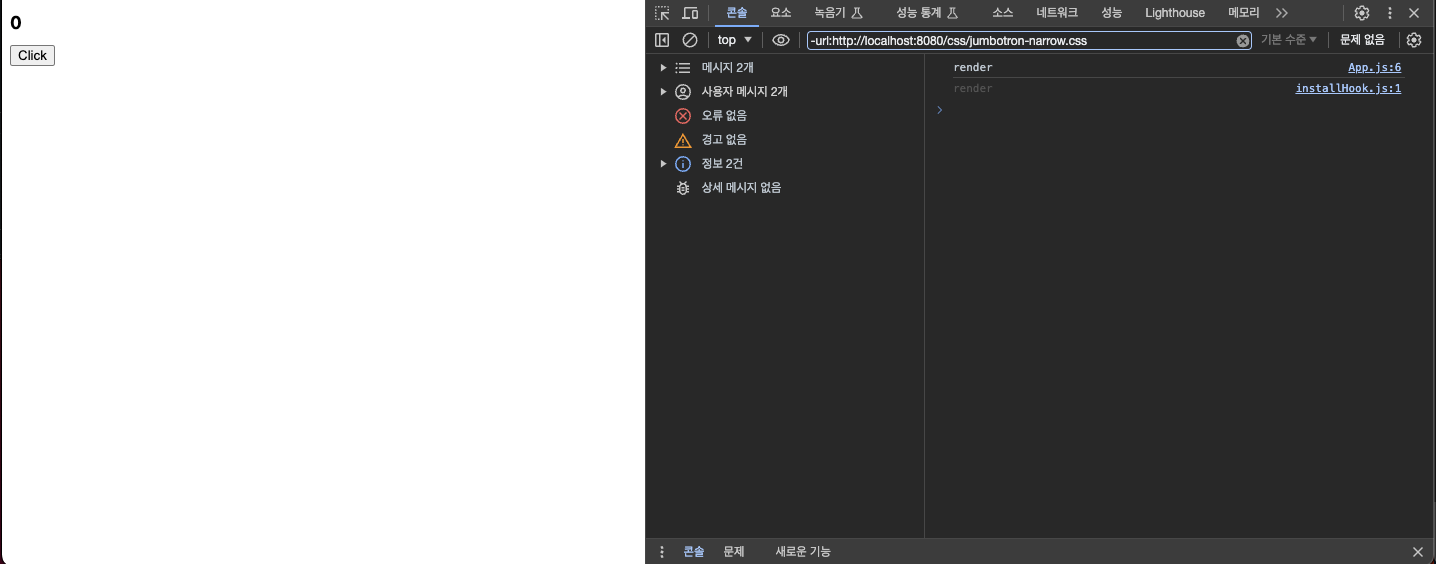Create a live expression with eye icon
This screenshot has width=1436, height=564.
781,40
